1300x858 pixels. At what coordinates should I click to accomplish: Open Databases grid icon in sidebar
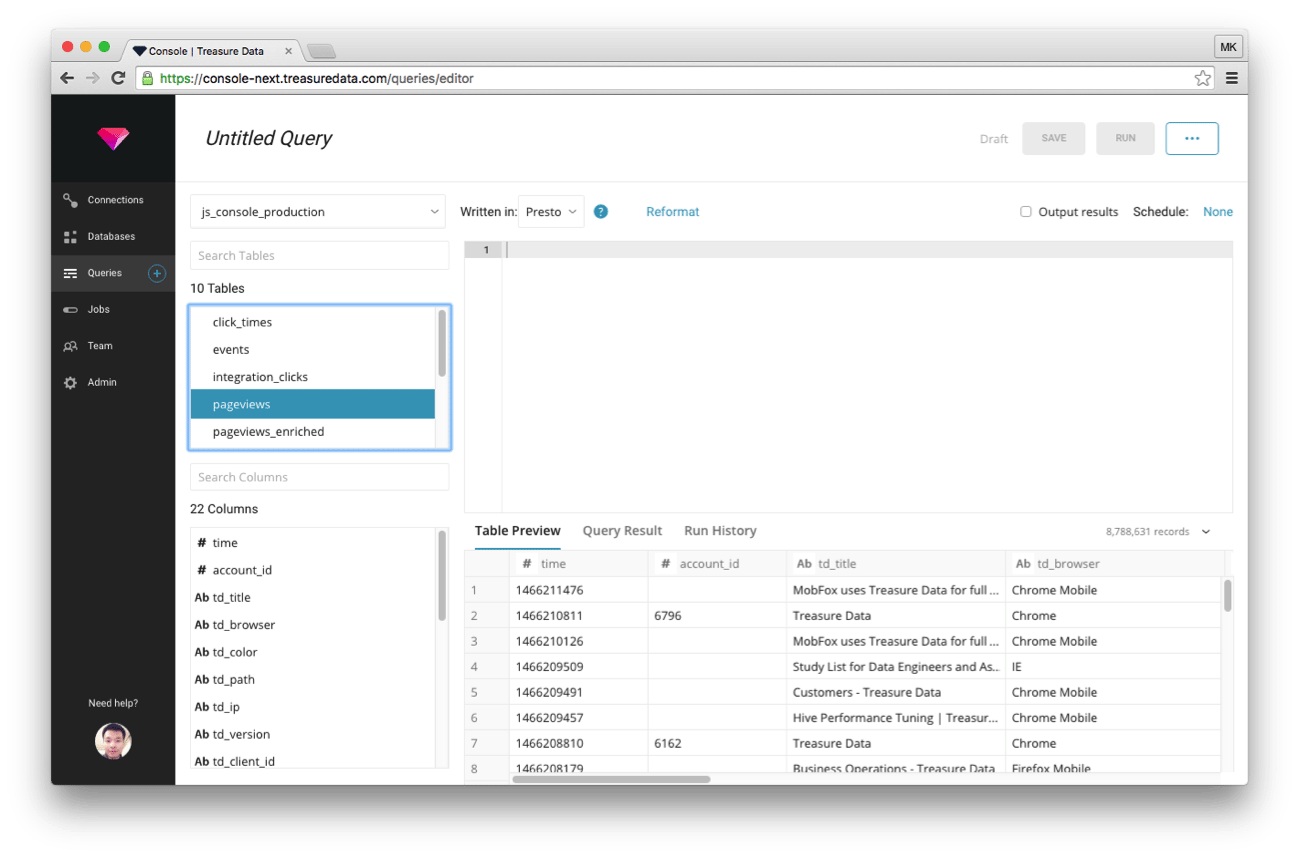pos(70,237)
